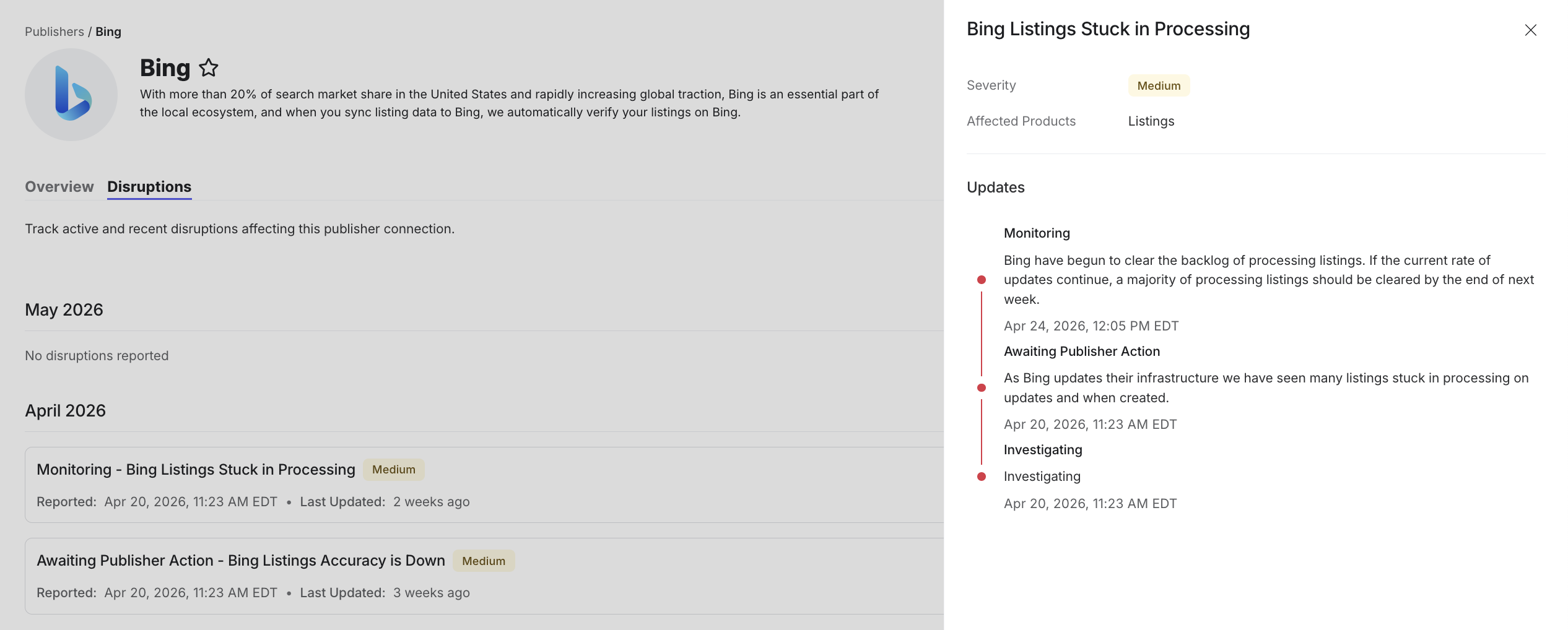
Task: Click Medium badge on Stuck in Processing card
Action: pos(394,470)
